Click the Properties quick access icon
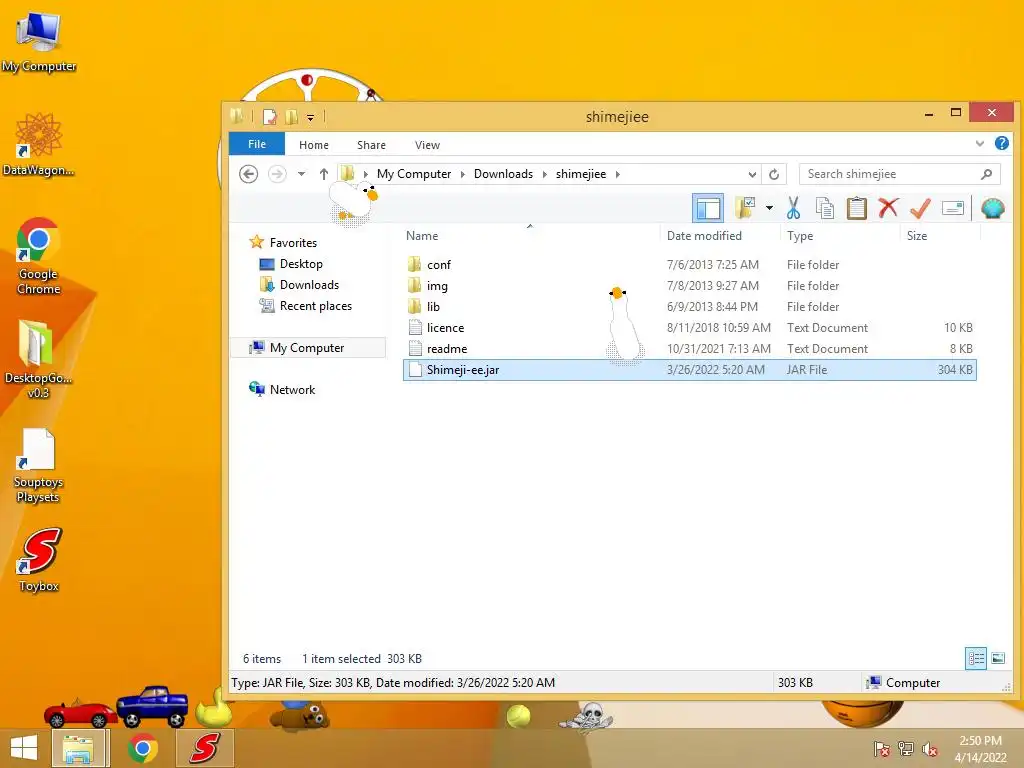The width and height of the screenshot is (1024, 768). click(x=269, y=117)
